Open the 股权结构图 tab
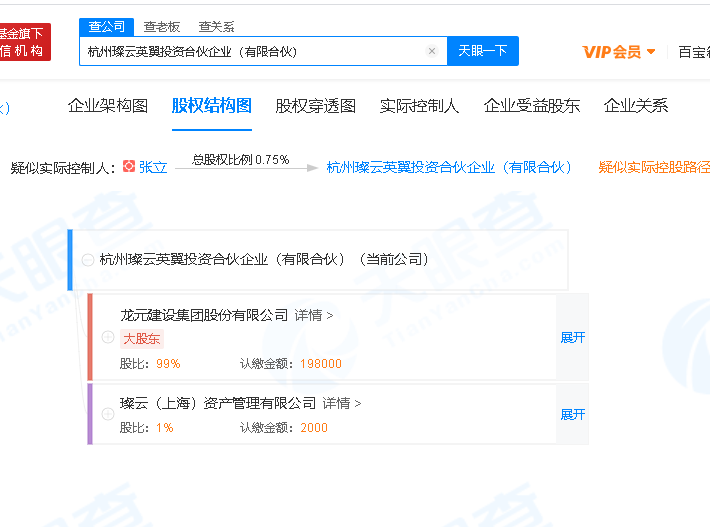 (x=211, y=105)
